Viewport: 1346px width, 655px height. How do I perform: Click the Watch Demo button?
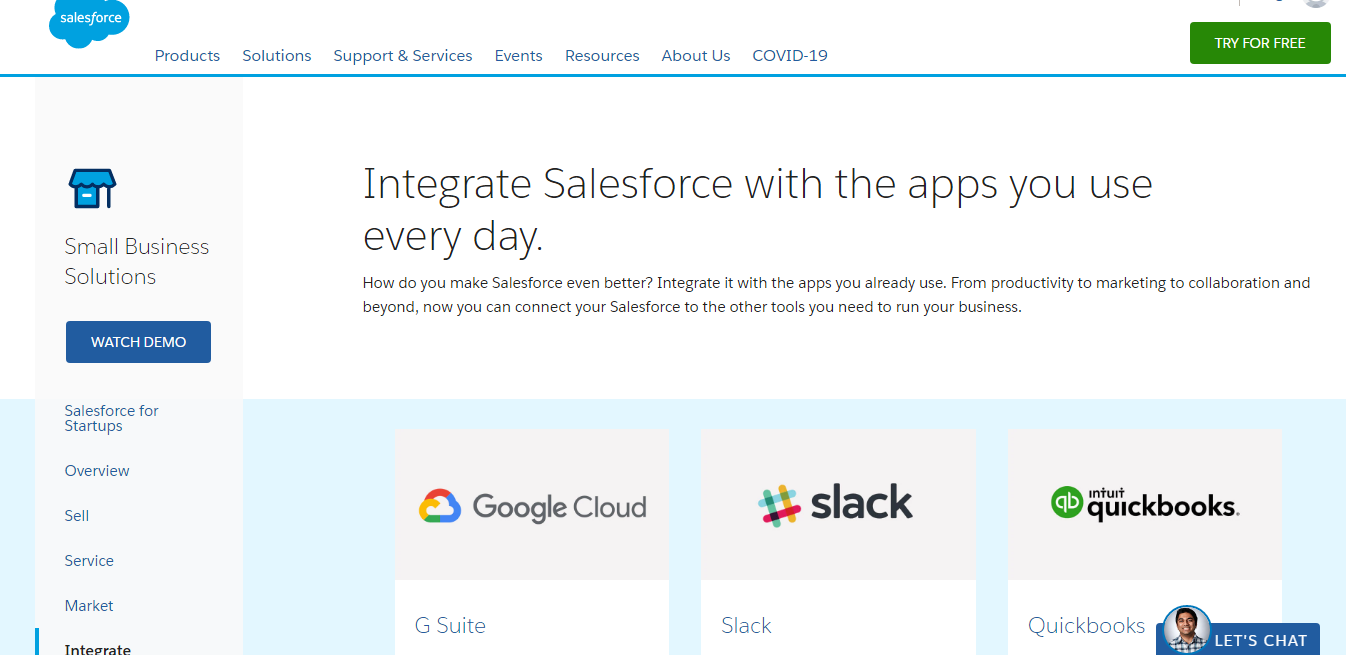tap(138, 342)
